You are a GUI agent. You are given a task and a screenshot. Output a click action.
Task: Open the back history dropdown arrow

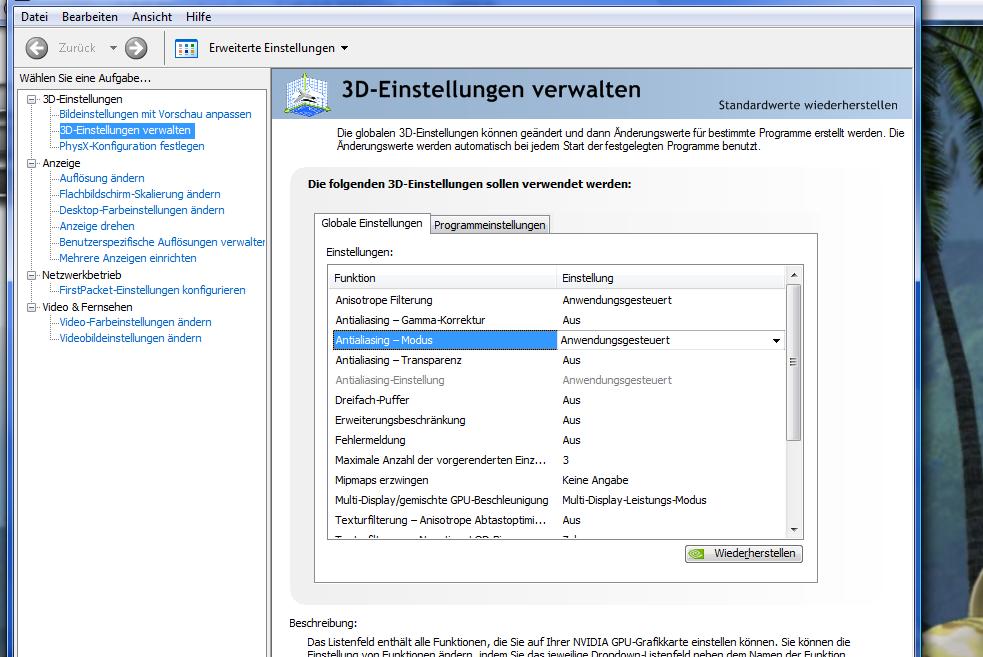click(x=113, y=48)
